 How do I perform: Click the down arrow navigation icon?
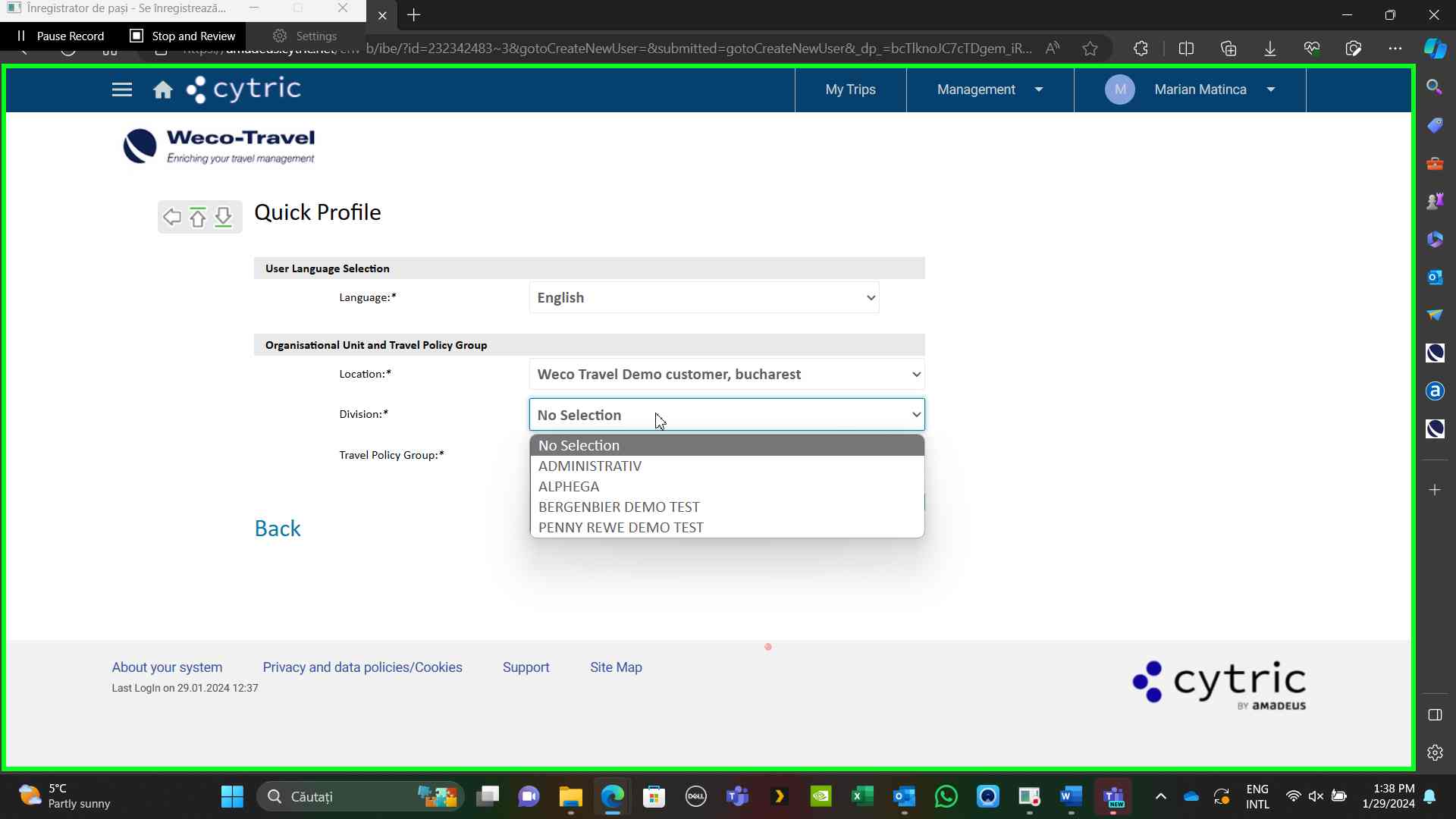coord(223,217)
